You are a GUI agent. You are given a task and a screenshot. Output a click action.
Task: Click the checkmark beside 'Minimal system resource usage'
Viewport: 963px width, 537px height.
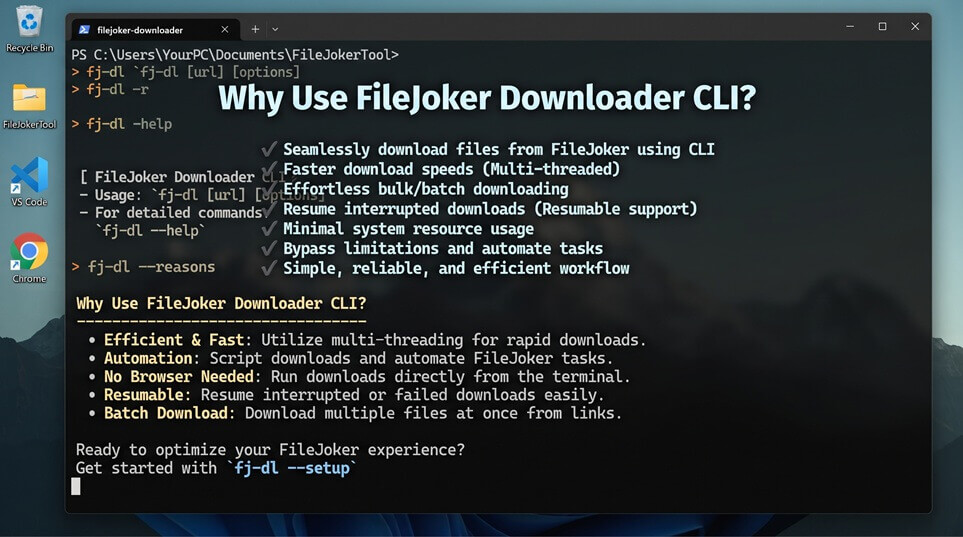point(269,228)
